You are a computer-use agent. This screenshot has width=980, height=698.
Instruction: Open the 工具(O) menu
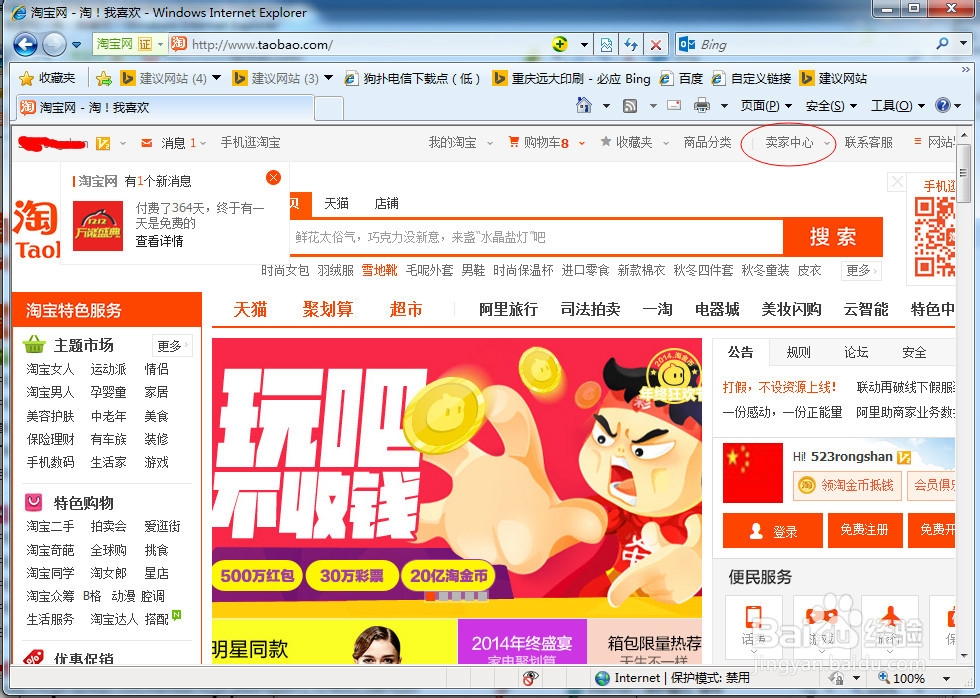(x=898, y=106)
